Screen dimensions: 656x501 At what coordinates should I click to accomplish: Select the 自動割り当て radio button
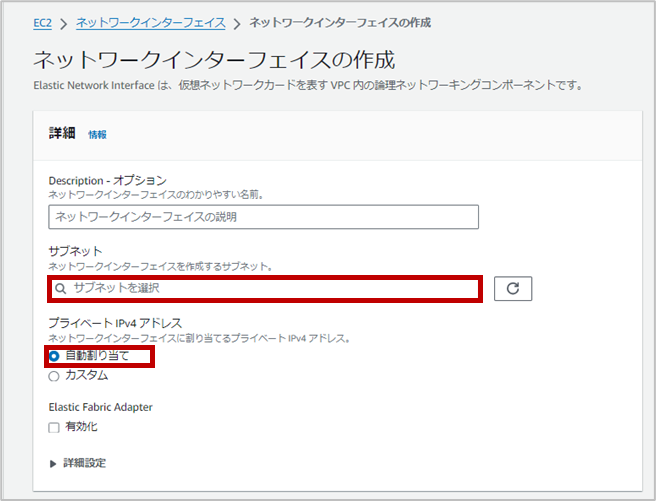pyautogui.click(x=54, y=356)
